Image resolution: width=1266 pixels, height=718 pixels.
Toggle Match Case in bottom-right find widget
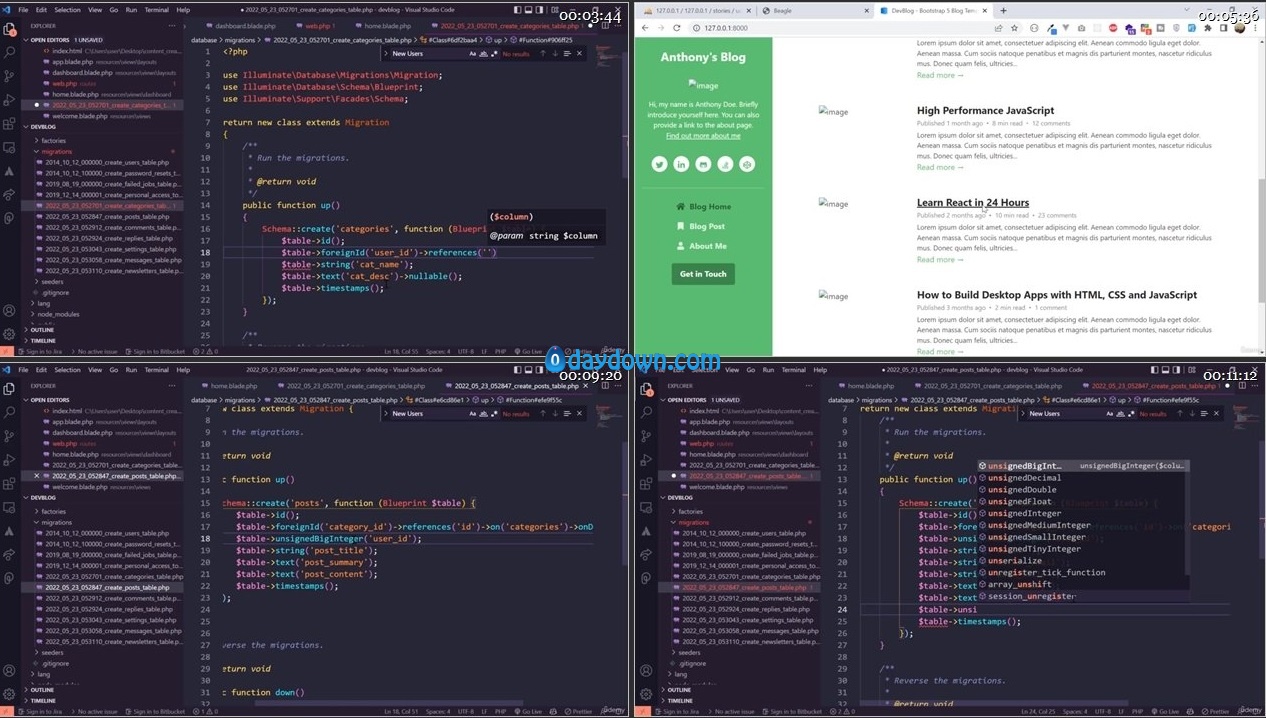point(1111,413)
